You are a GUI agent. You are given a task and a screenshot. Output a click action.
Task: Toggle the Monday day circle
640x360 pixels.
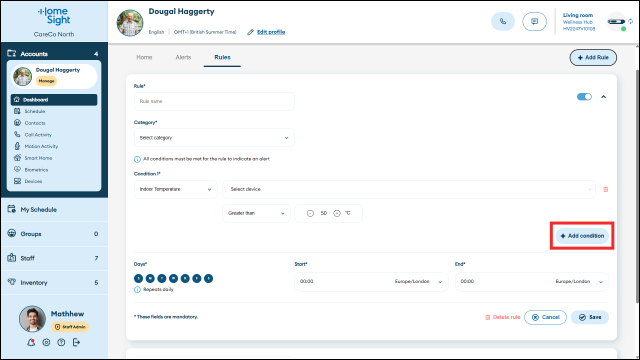tap(150, 278)
